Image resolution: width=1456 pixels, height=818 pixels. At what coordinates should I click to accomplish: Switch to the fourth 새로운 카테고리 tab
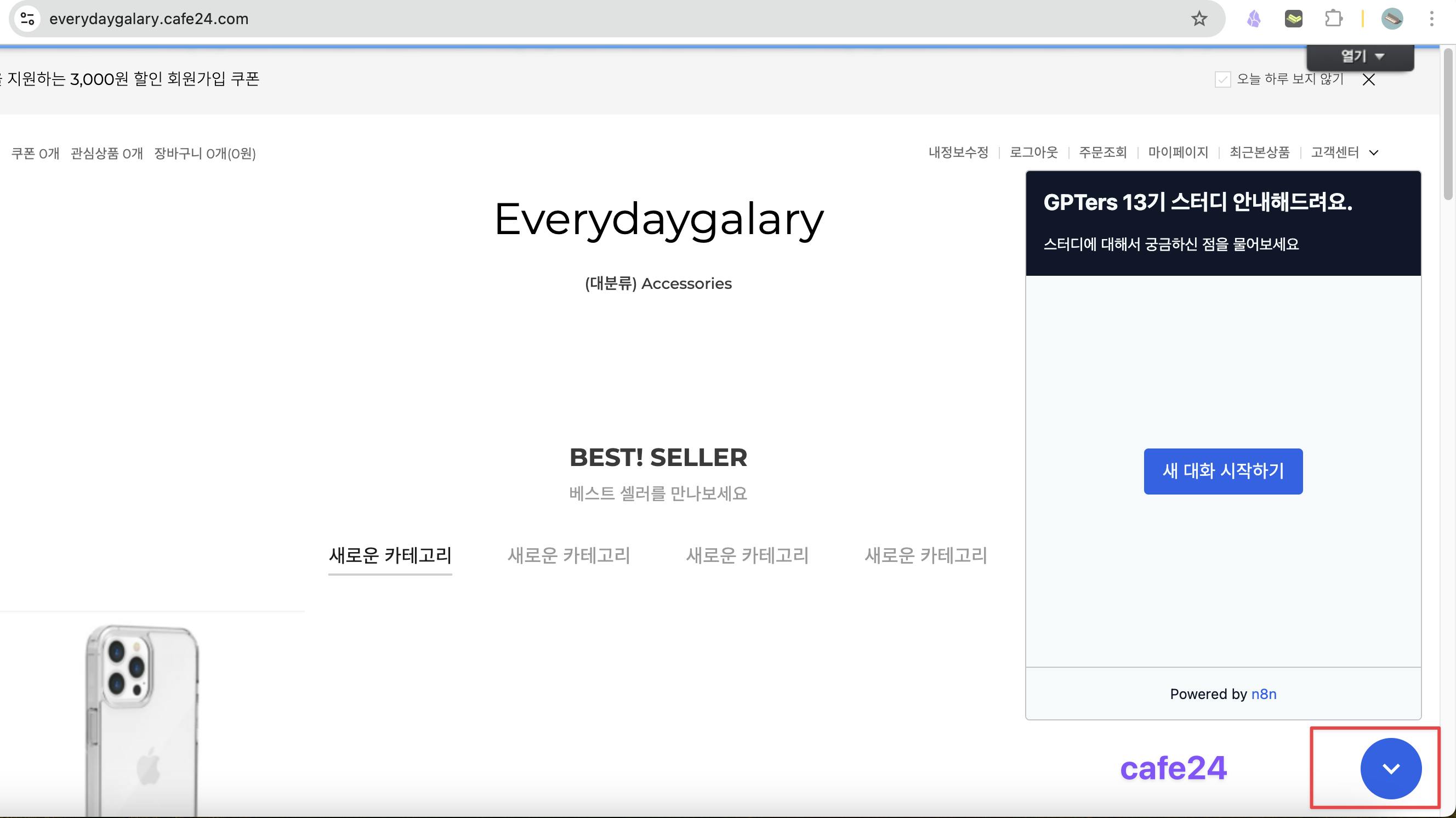[925, 555]
